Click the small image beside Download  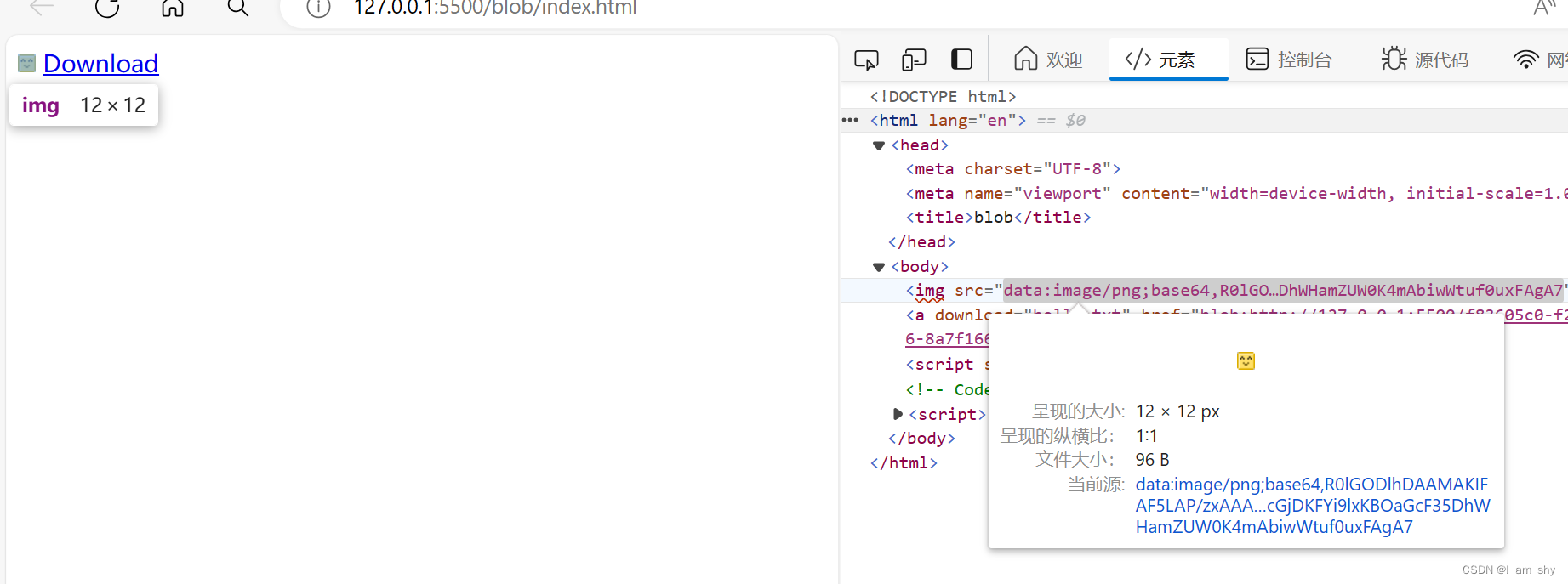27,64
